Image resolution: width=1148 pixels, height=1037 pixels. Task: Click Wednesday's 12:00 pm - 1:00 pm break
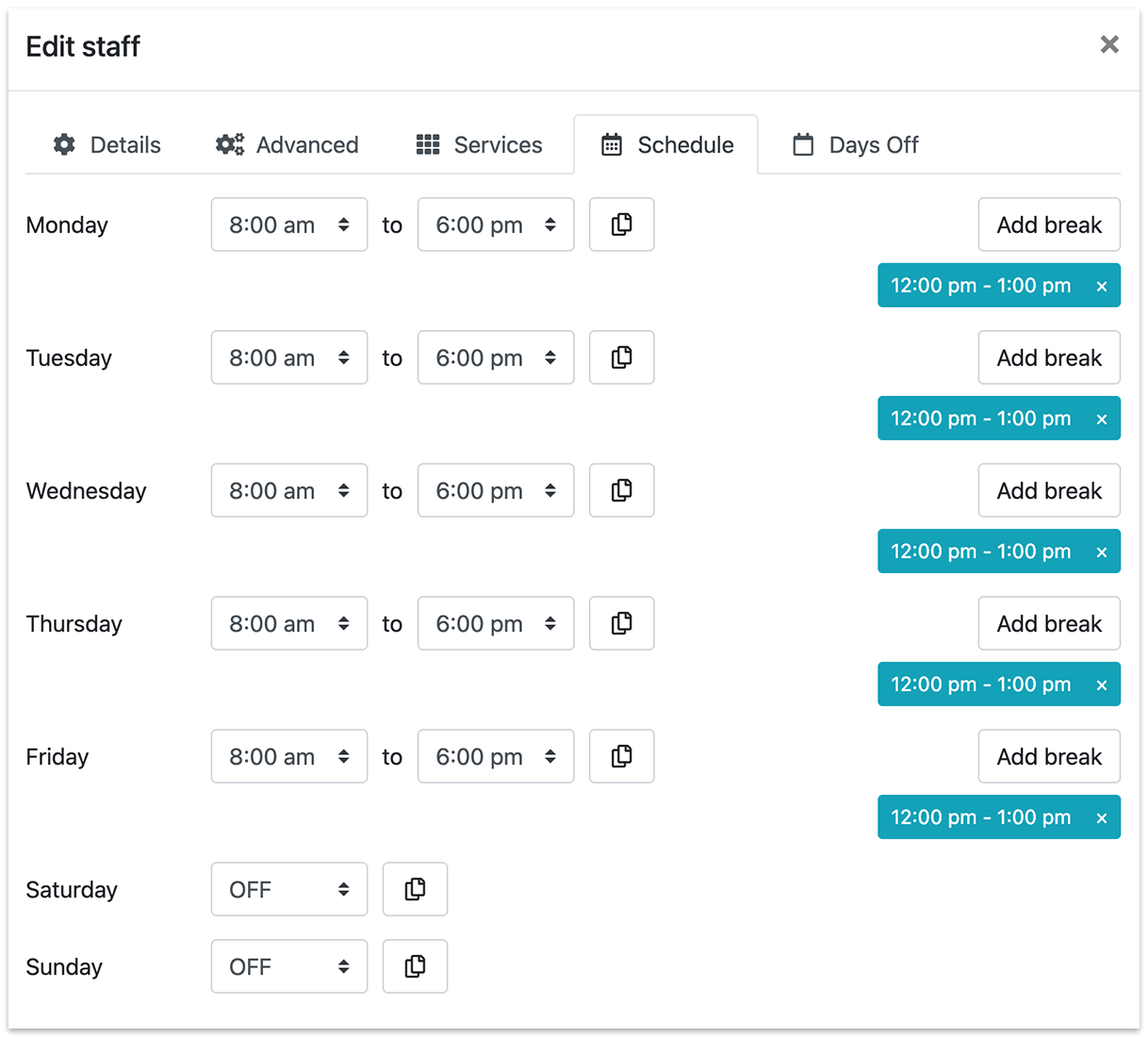point(981,551)
